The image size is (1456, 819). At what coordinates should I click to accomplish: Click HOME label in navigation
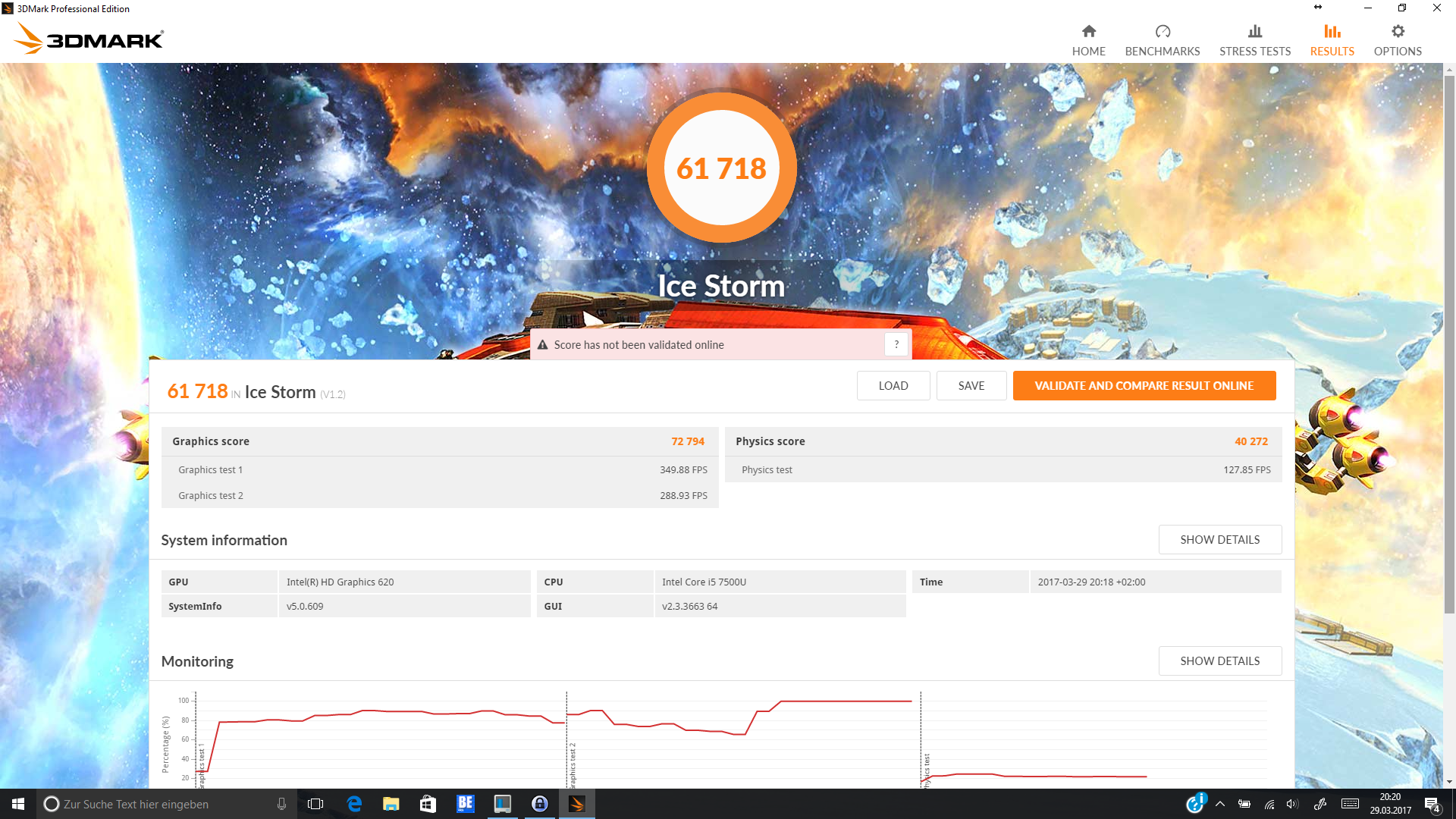pos(1088,52)
